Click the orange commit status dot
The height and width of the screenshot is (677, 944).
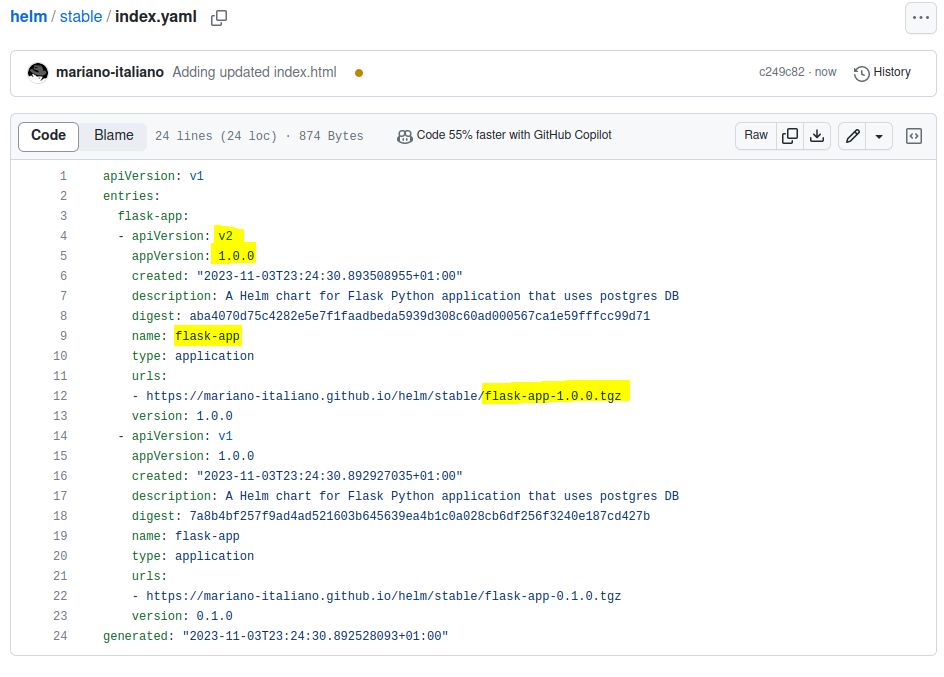pyautogui.click(x=359, y=72)
